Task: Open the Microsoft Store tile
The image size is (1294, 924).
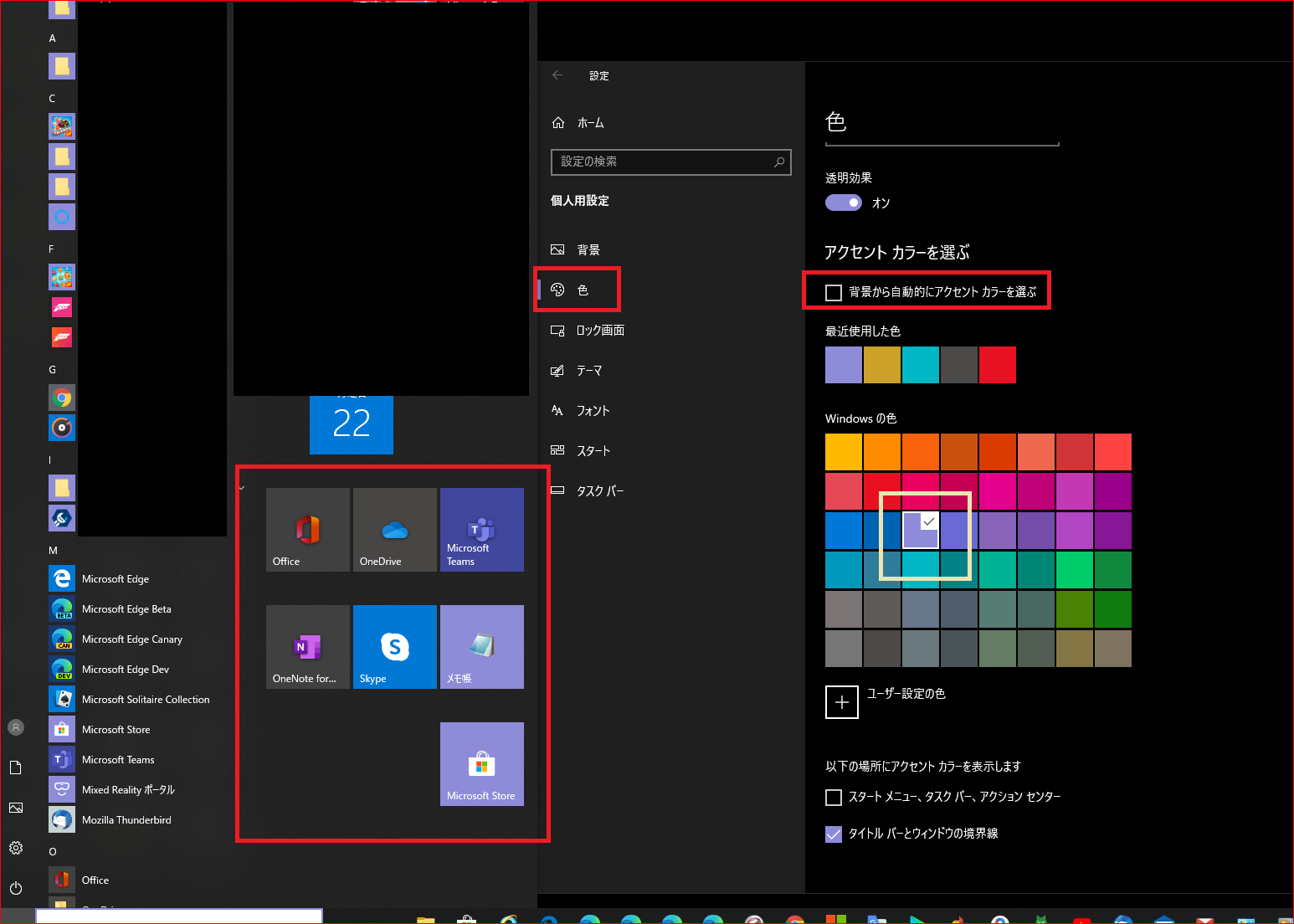Action: (482, 764)
